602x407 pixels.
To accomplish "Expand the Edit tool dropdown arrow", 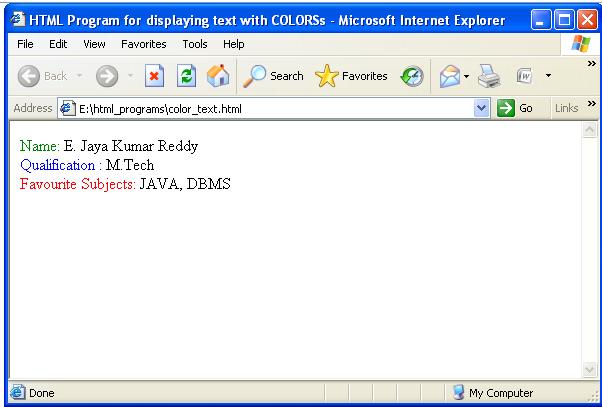I will [x=548, y=76].
